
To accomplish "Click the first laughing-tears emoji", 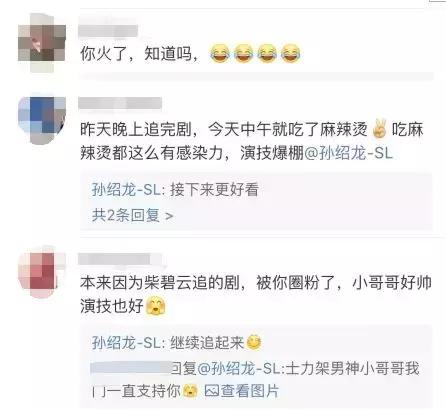I will [220, 53].
